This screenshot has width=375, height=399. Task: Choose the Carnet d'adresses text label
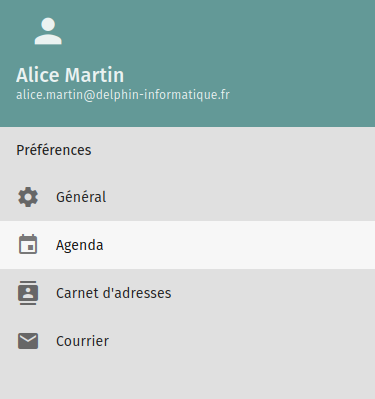114,293
